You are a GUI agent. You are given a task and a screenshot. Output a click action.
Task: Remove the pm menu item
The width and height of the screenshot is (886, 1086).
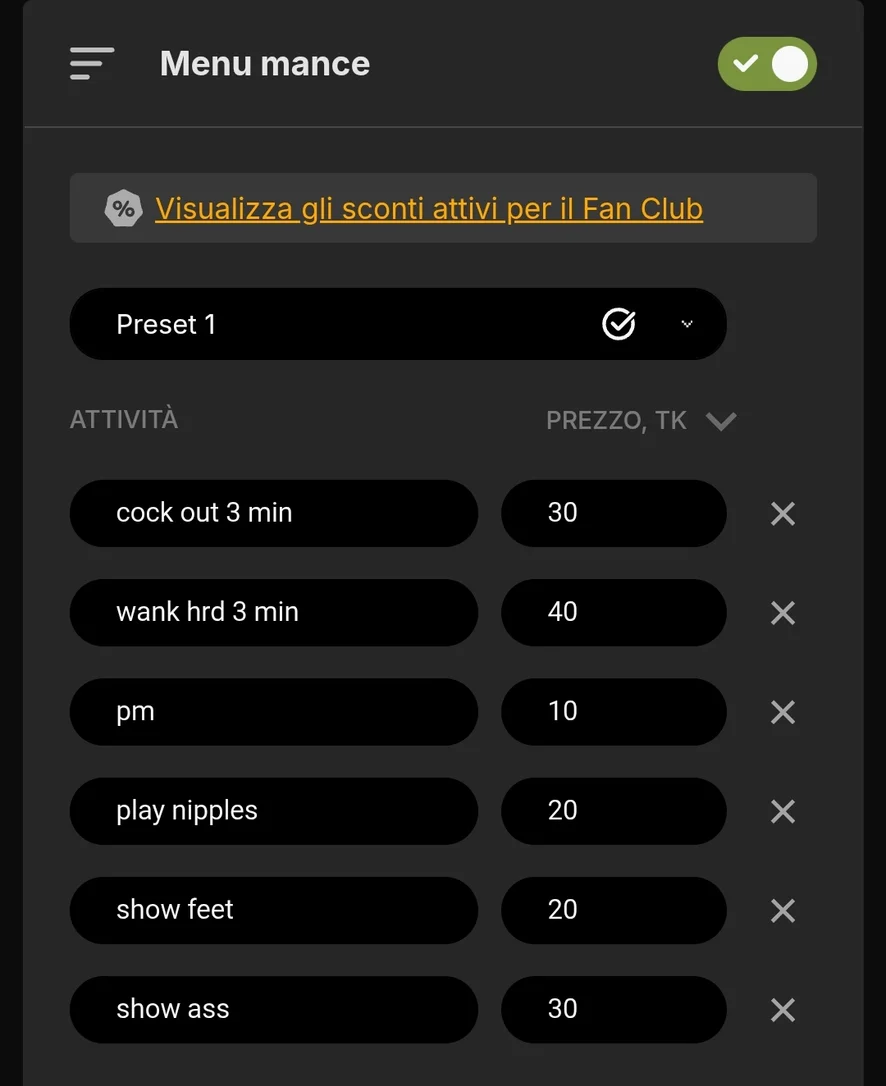(783, 712)
